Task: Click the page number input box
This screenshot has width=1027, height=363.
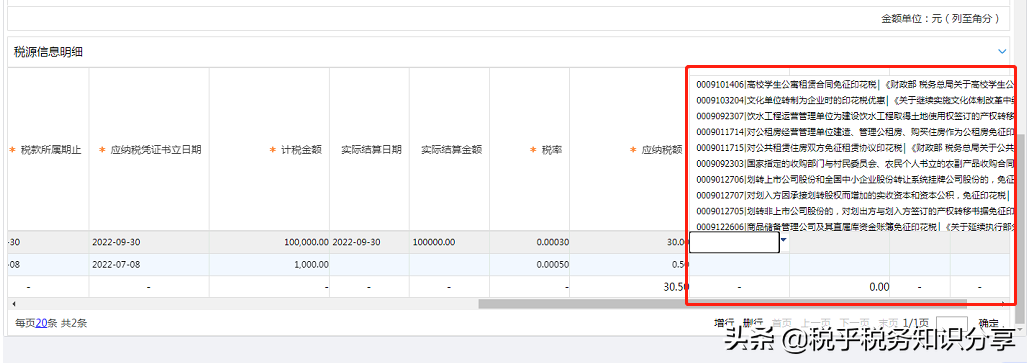Action: click(952, 324)
